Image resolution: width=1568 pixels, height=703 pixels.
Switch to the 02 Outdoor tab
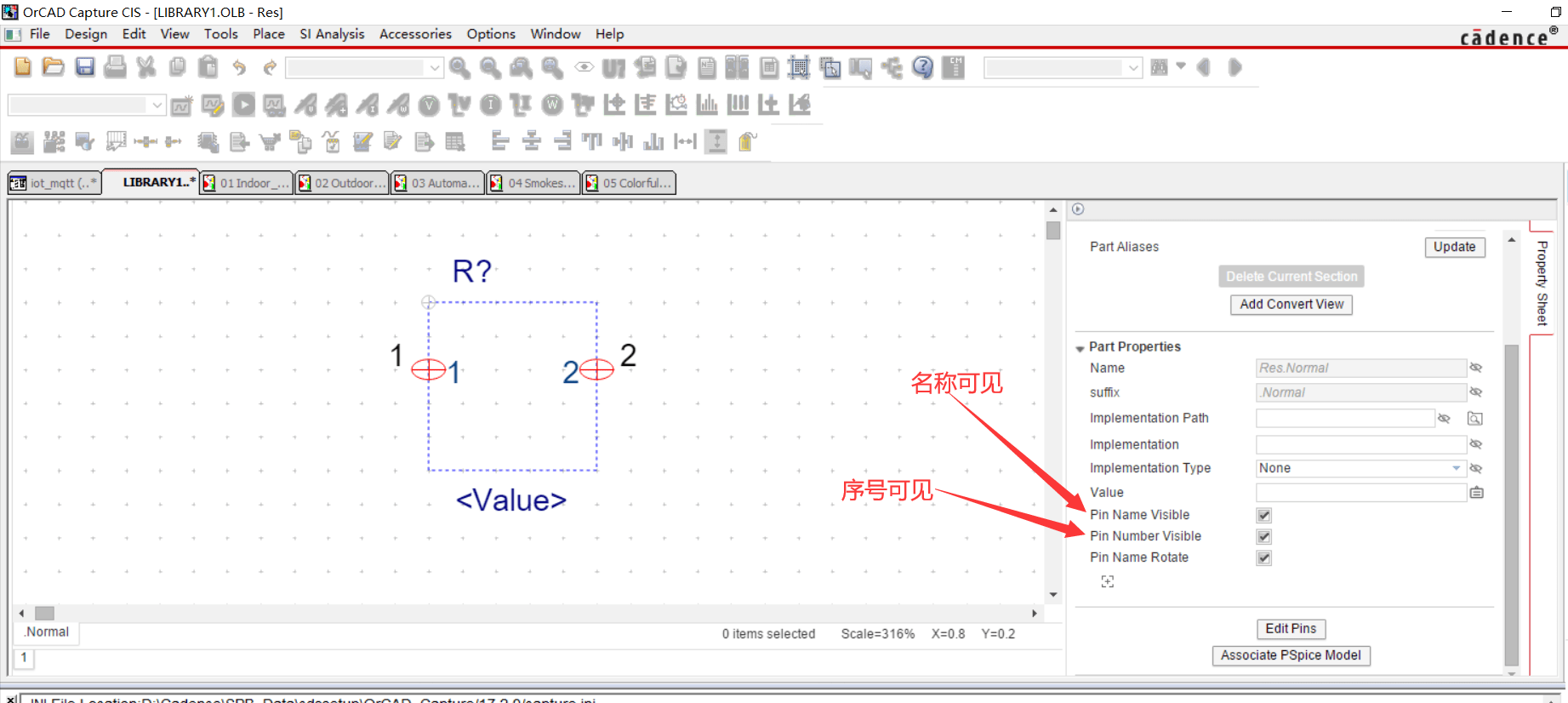[342, 183]
